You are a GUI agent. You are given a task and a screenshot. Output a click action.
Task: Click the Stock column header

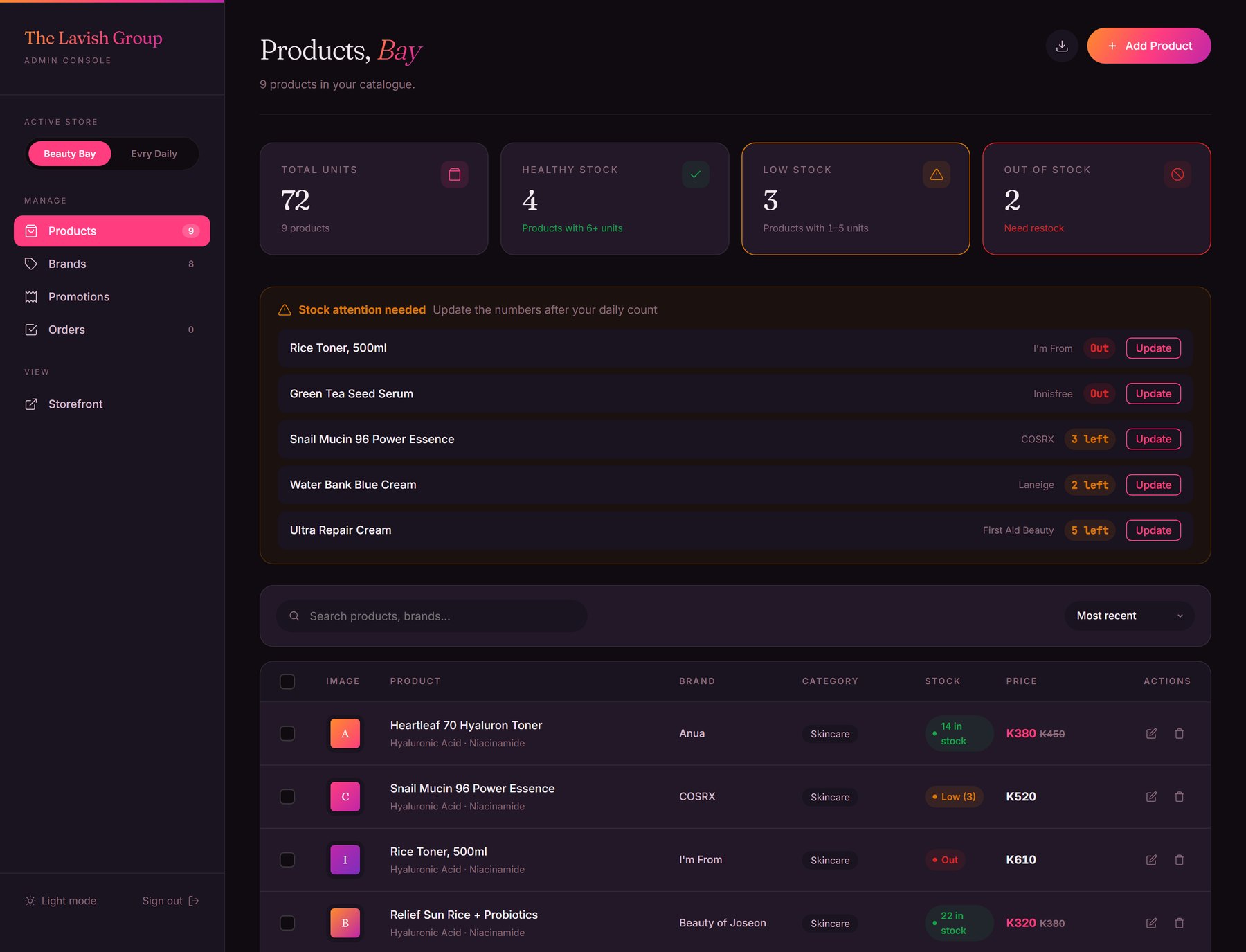(943, 681)
